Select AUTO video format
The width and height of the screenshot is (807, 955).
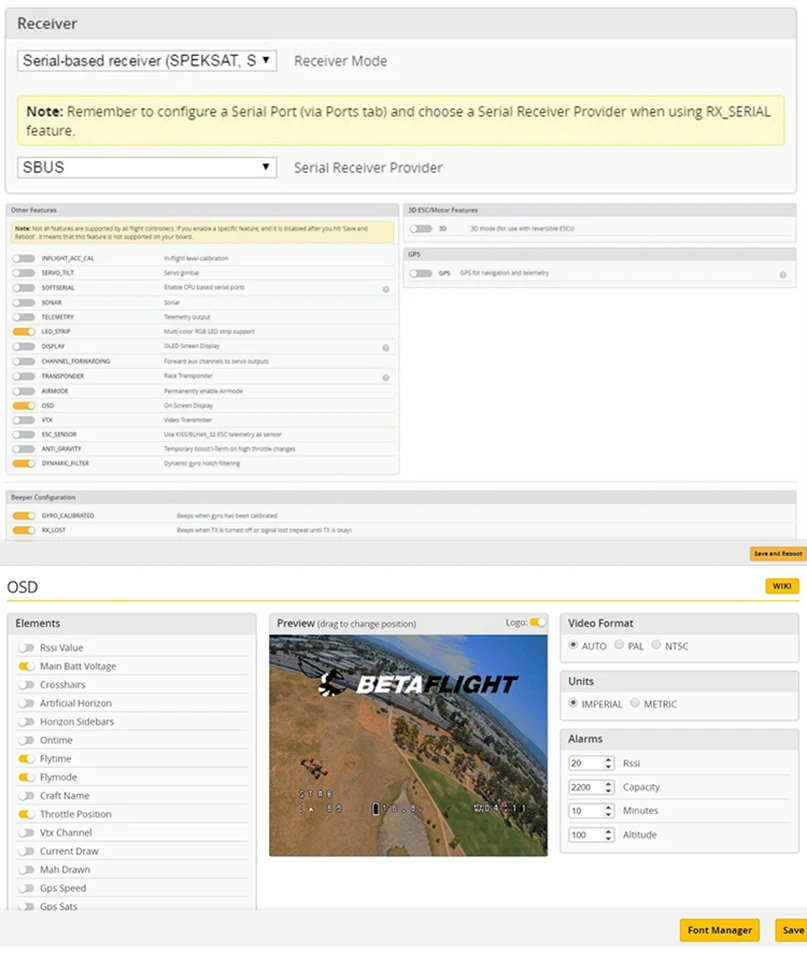(573, 645)
